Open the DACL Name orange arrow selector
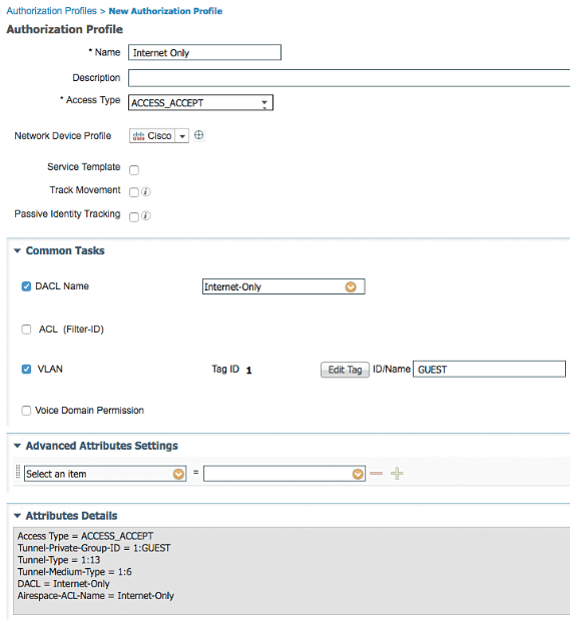Viewport: 570px width, 620px height. coord(351,287)
